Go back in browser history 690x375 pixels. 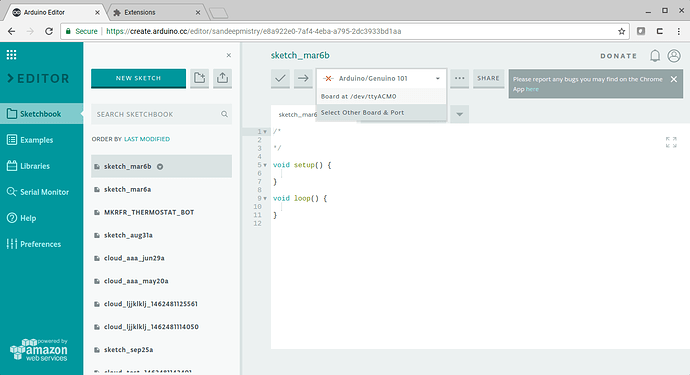11,31
